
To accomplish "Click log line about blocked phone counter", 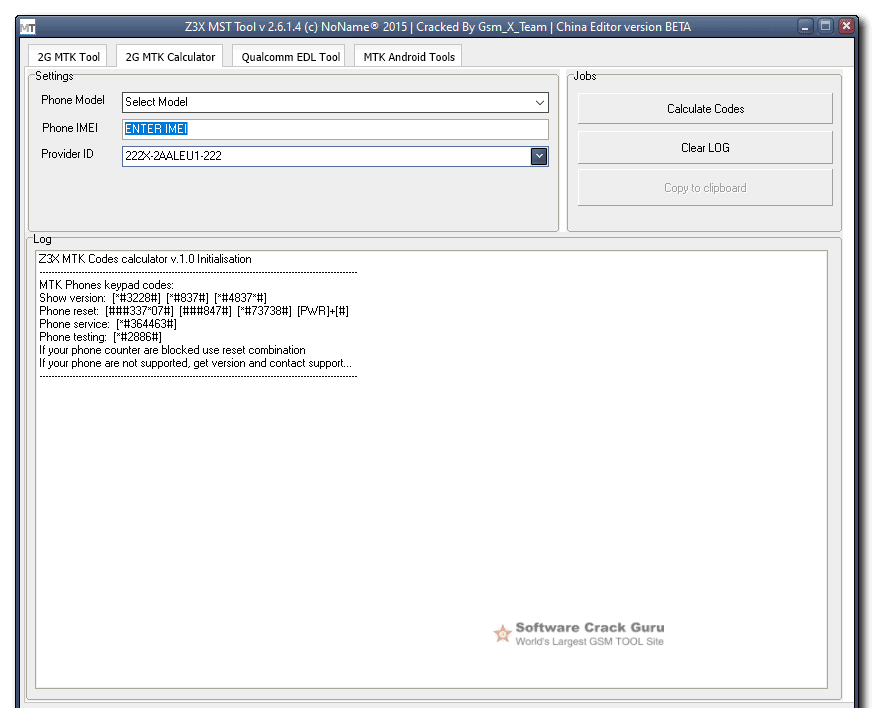I will click(x=172, y=350).
